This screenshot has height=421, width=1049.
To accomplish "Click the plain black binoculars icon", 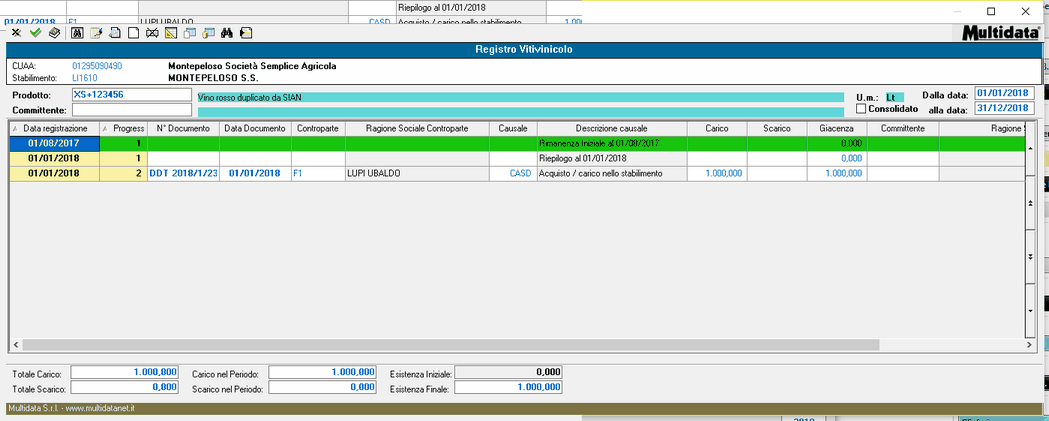I will click(227, 33).
